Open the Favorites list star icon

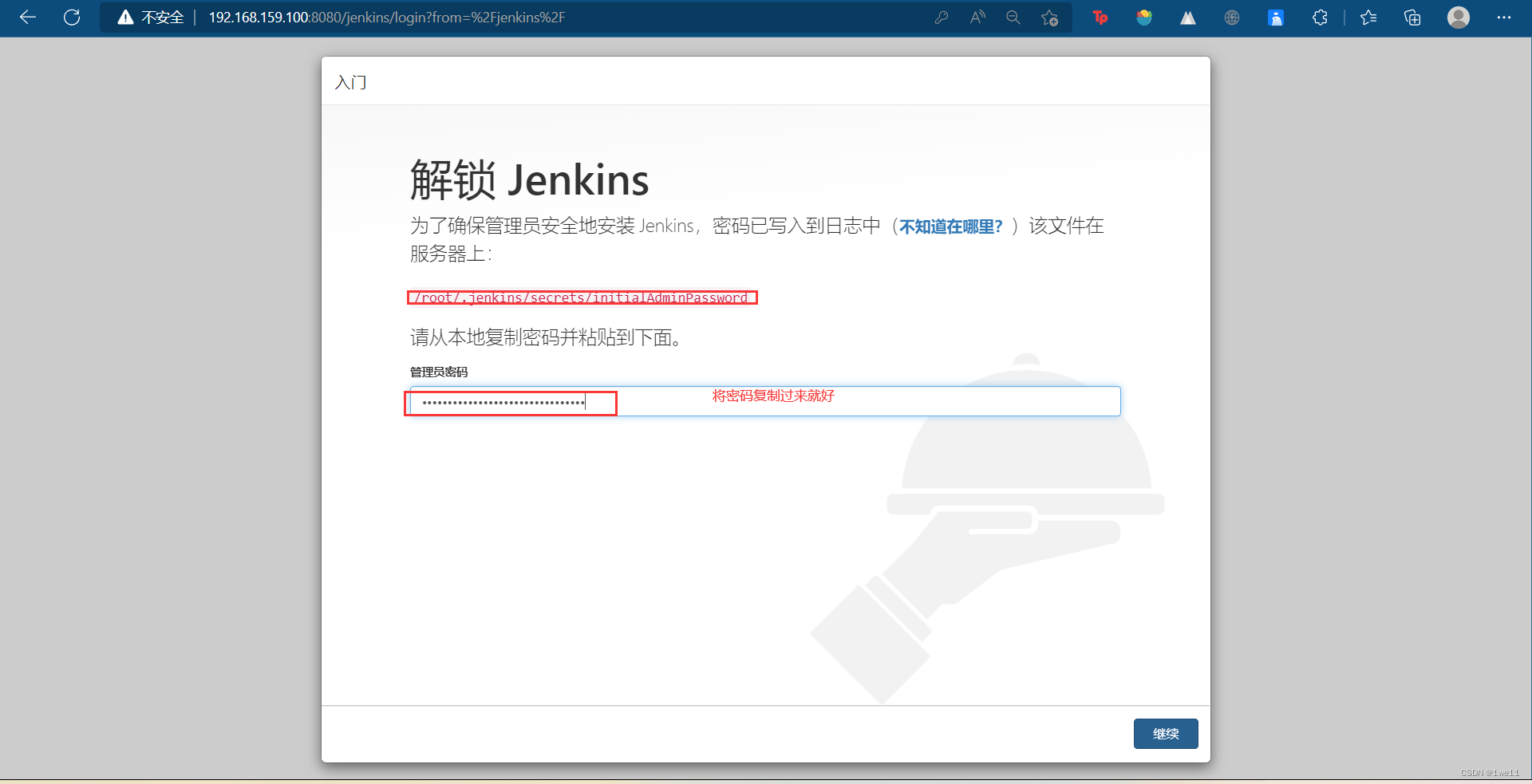[1368, 18]
